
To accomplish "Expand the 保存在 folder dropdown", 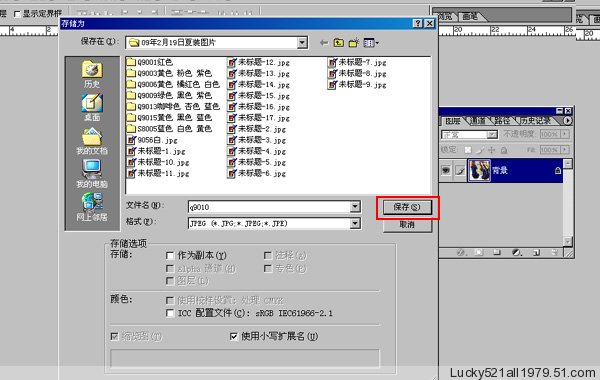I will [302, 42].
